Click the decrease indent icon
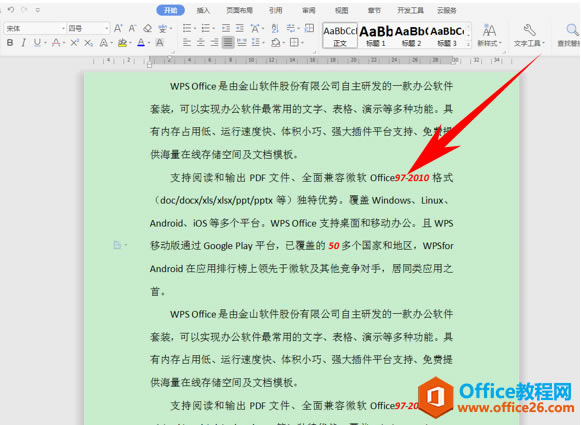The image size is (581, 425). [x=226, y=28]
